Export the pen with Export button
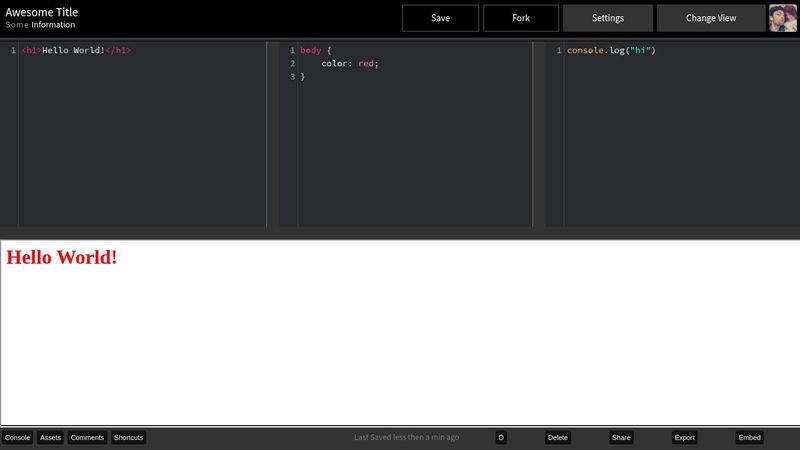 (x=684, y=437)
